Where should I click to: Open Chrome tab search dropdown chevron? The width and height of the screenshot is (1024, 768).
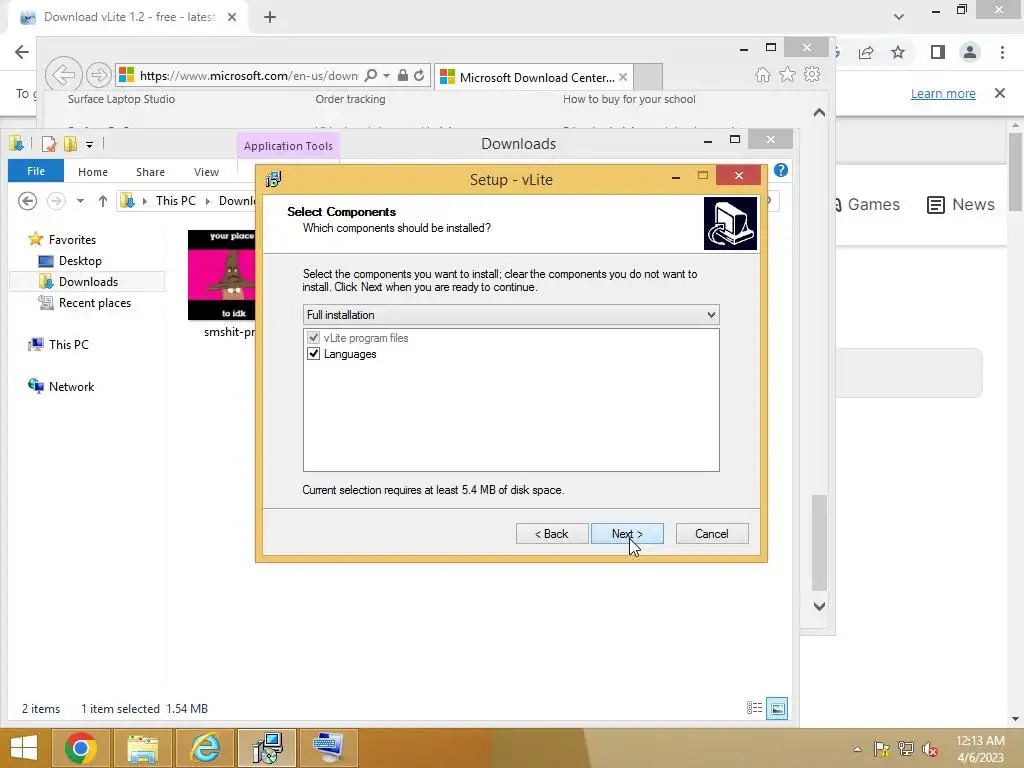click(899, 17)
